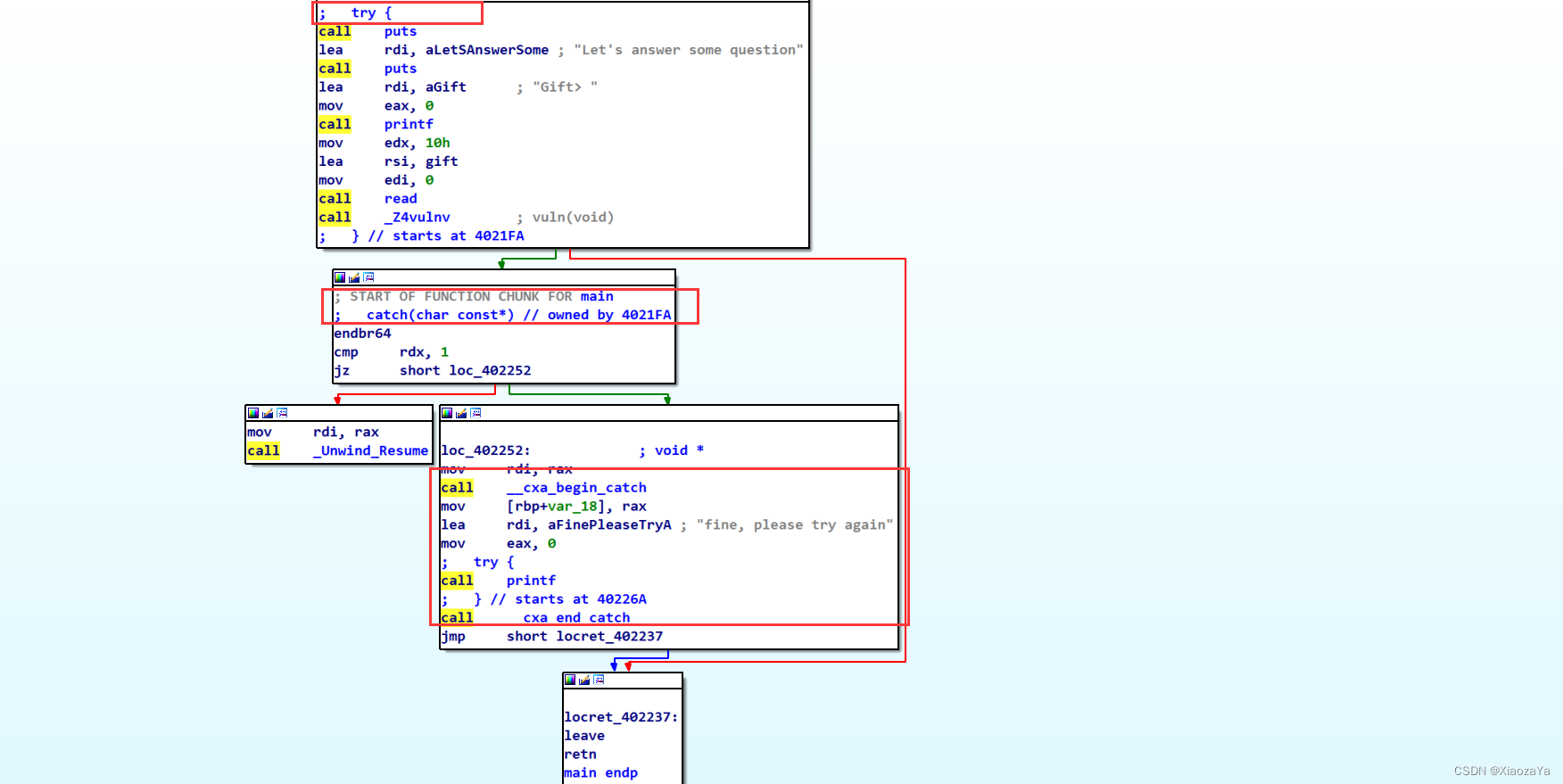Click the vuln(void) comment
Image resolution: width=1563 pixels, height=784 pixels.
(573, 218)
